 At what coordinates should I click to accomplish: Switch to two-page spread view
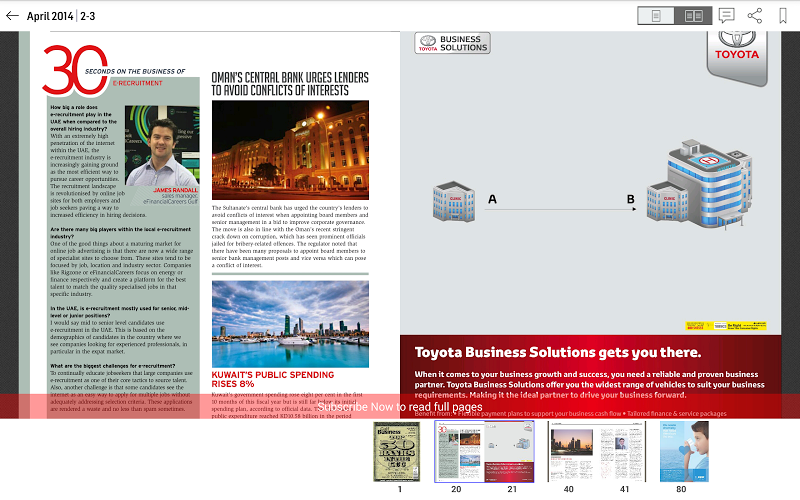tap(693, 16)
